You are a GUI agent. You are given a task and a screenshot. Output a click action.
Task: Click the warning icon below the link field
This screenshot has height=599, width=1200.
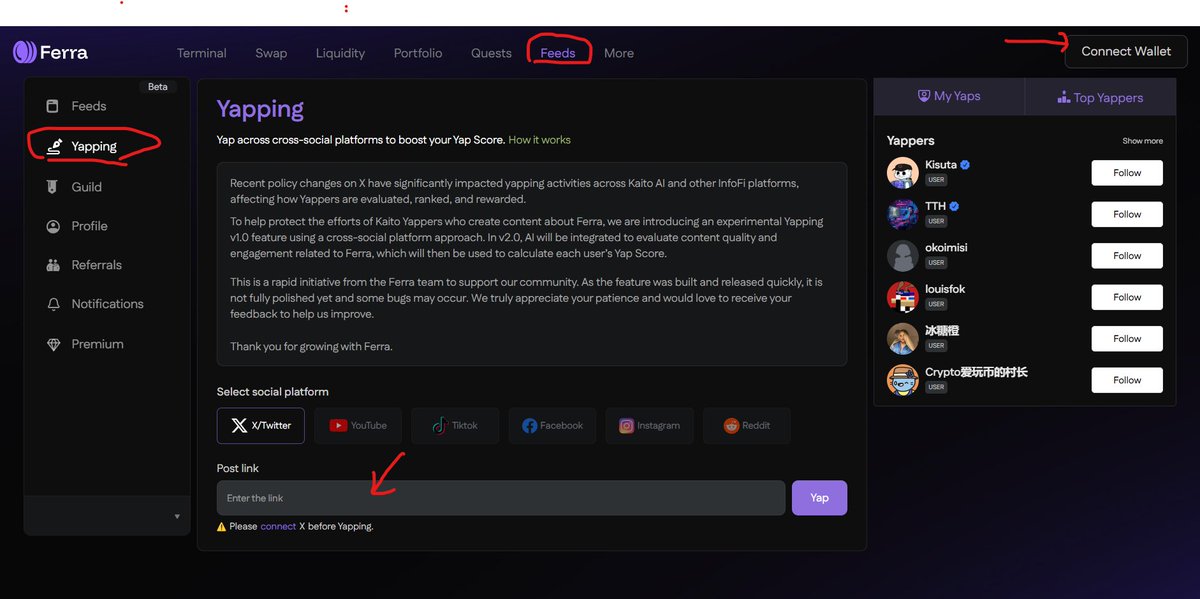tap(221, 526)
